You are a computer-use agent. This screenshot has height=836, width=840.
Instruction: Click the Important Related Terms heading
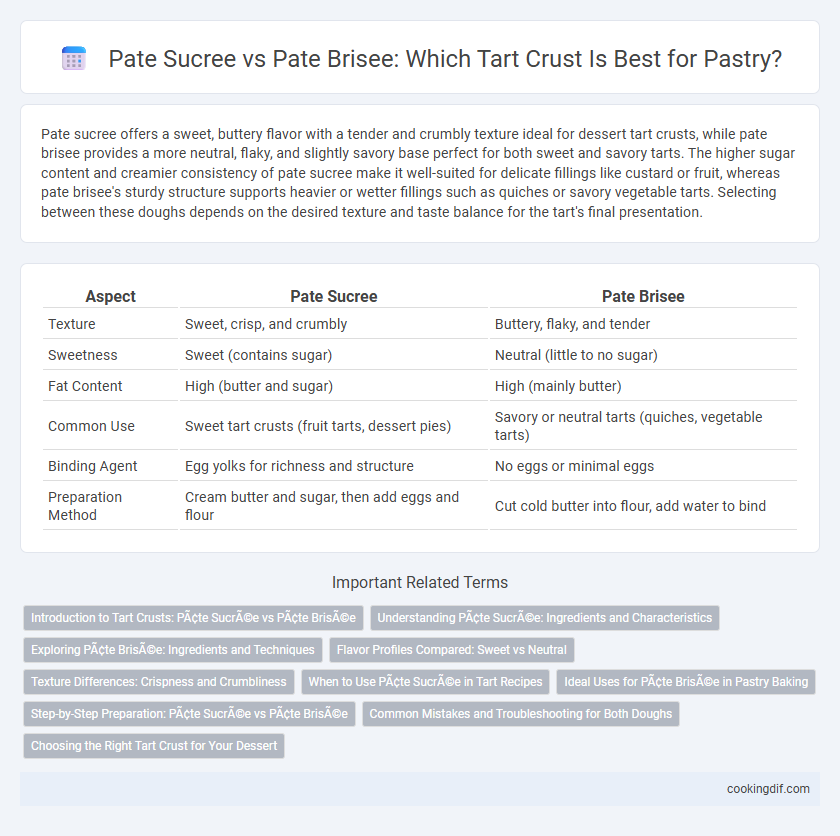click(420, 582)
